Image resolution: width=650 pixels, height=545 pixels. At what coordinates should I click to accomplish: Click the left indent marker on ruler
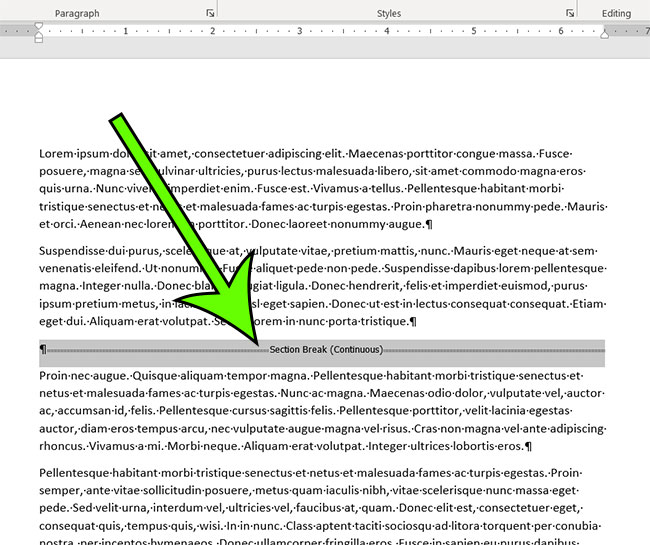pos(39,38)
